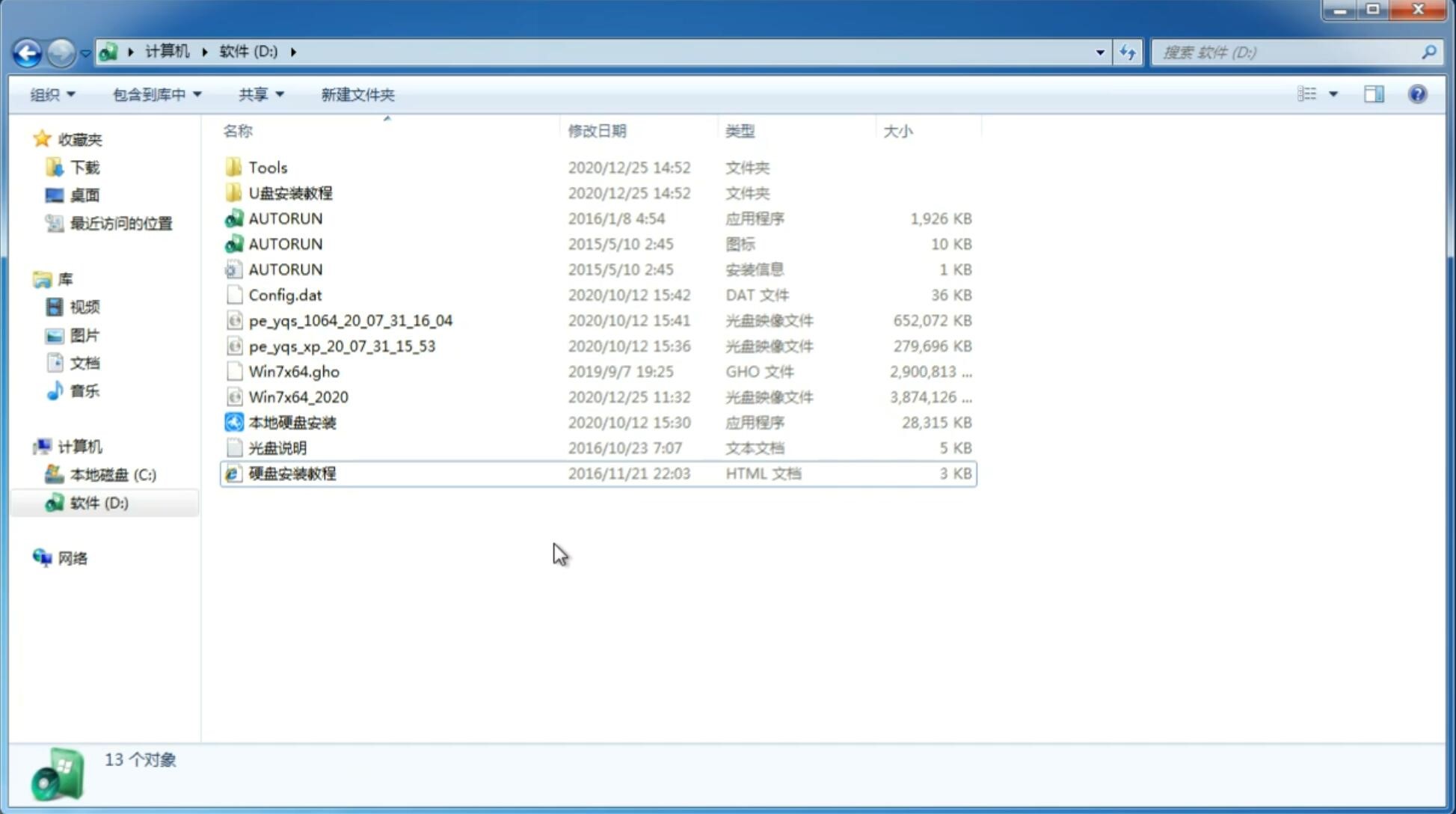Open the Tools folder
Image resolution: width=1456 pixels, height=814 pixels.
pyautogui.click(x=267, y=167)
